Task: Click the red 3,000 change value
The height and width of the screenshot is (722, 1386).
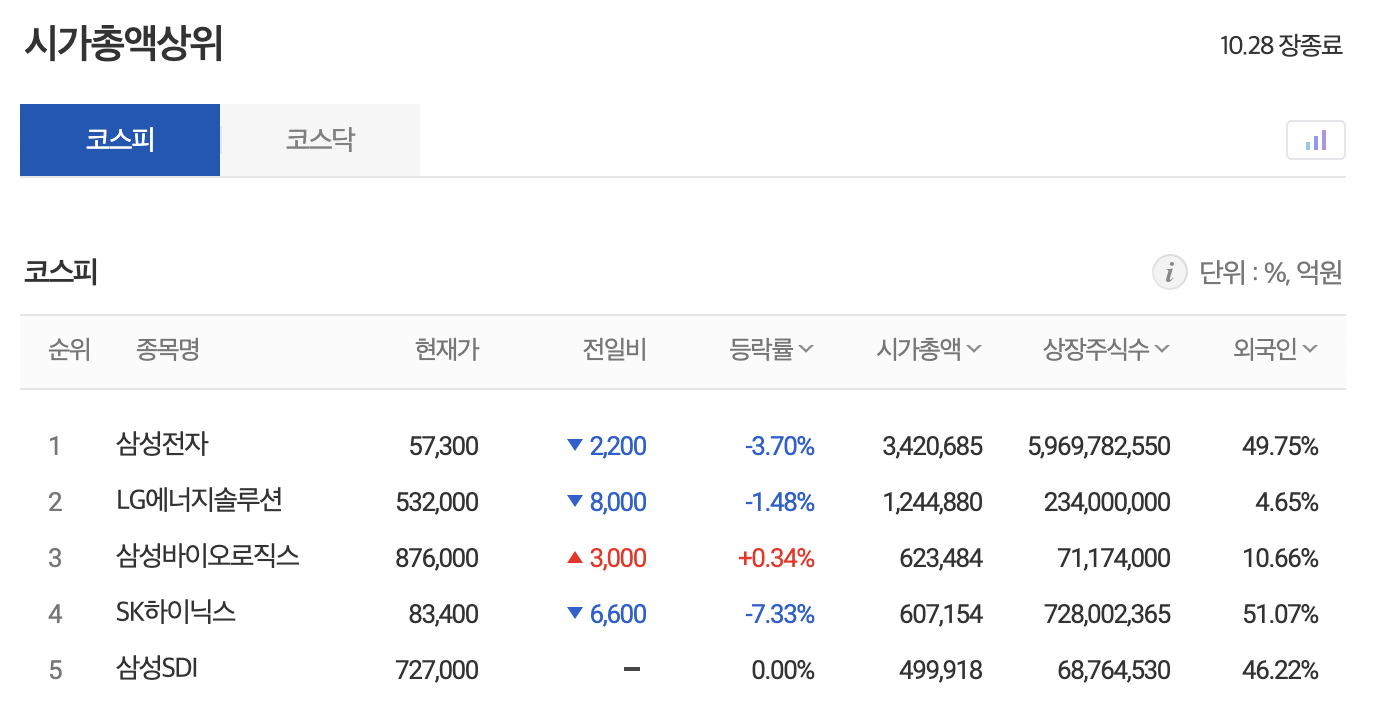Action: (x=618, y=558)
